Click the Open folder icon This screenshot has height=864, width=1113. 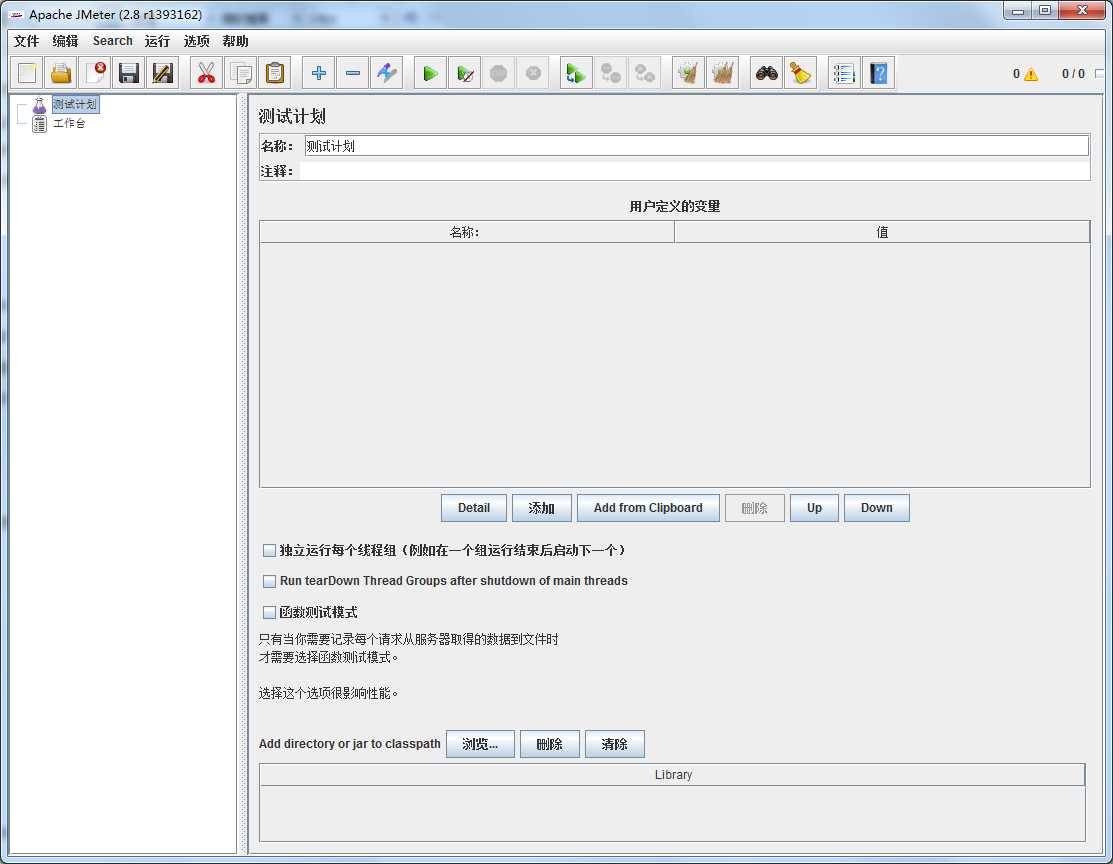pos(60,73)
